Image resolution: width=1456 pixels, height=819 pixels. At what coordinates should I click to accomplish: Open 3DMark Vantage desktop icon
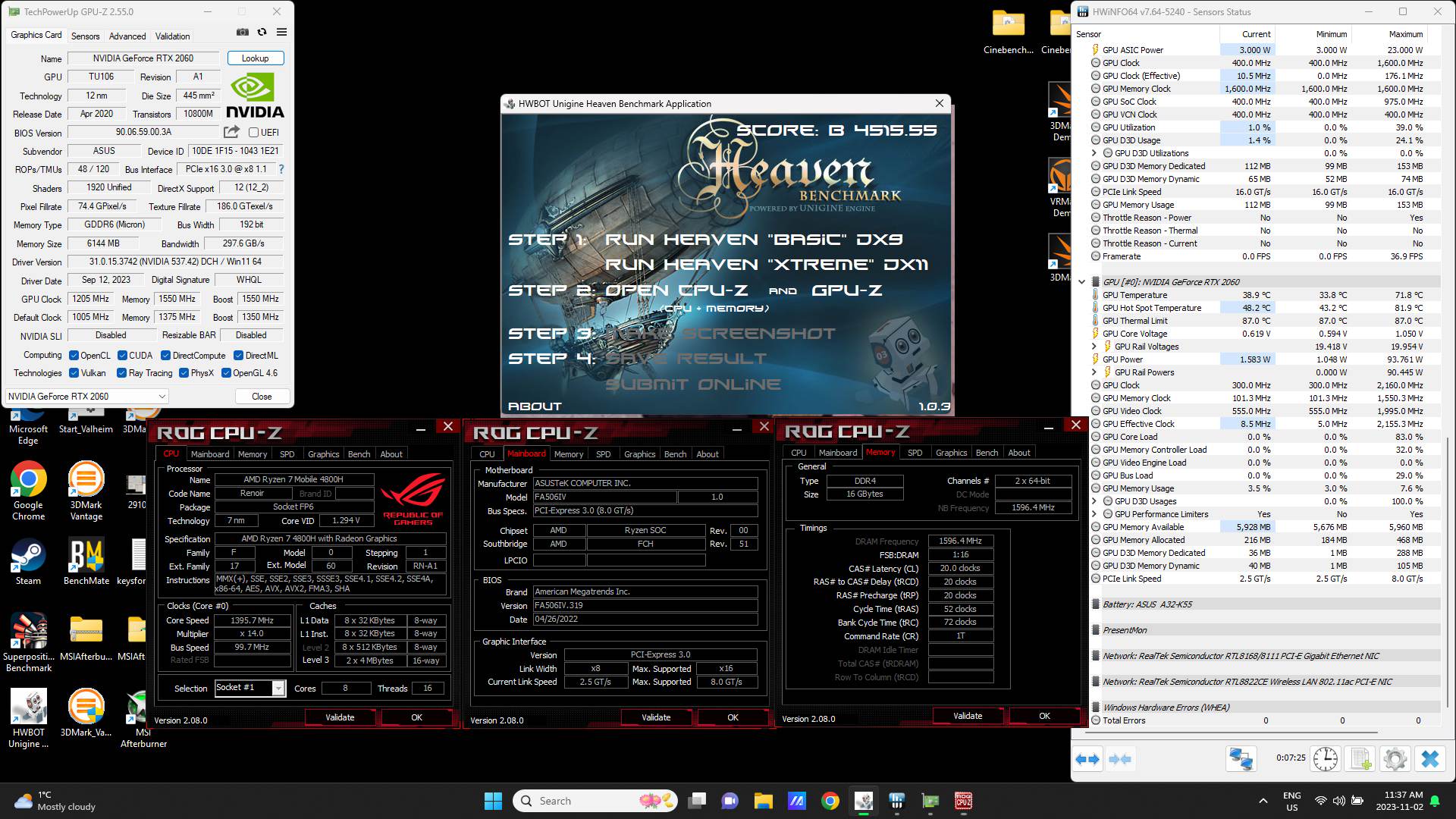pyautogui.click(x=86, y=491)
